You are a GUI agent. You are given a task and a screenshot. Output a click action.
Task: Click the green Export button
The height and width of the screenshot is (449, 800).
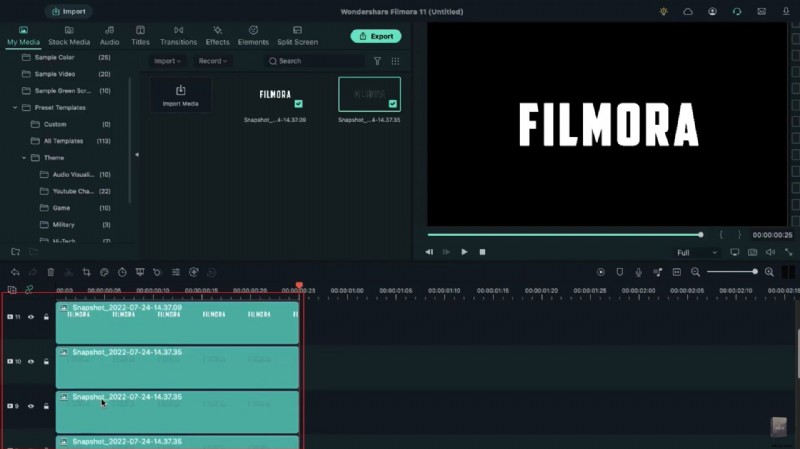(x=375, y=36)
